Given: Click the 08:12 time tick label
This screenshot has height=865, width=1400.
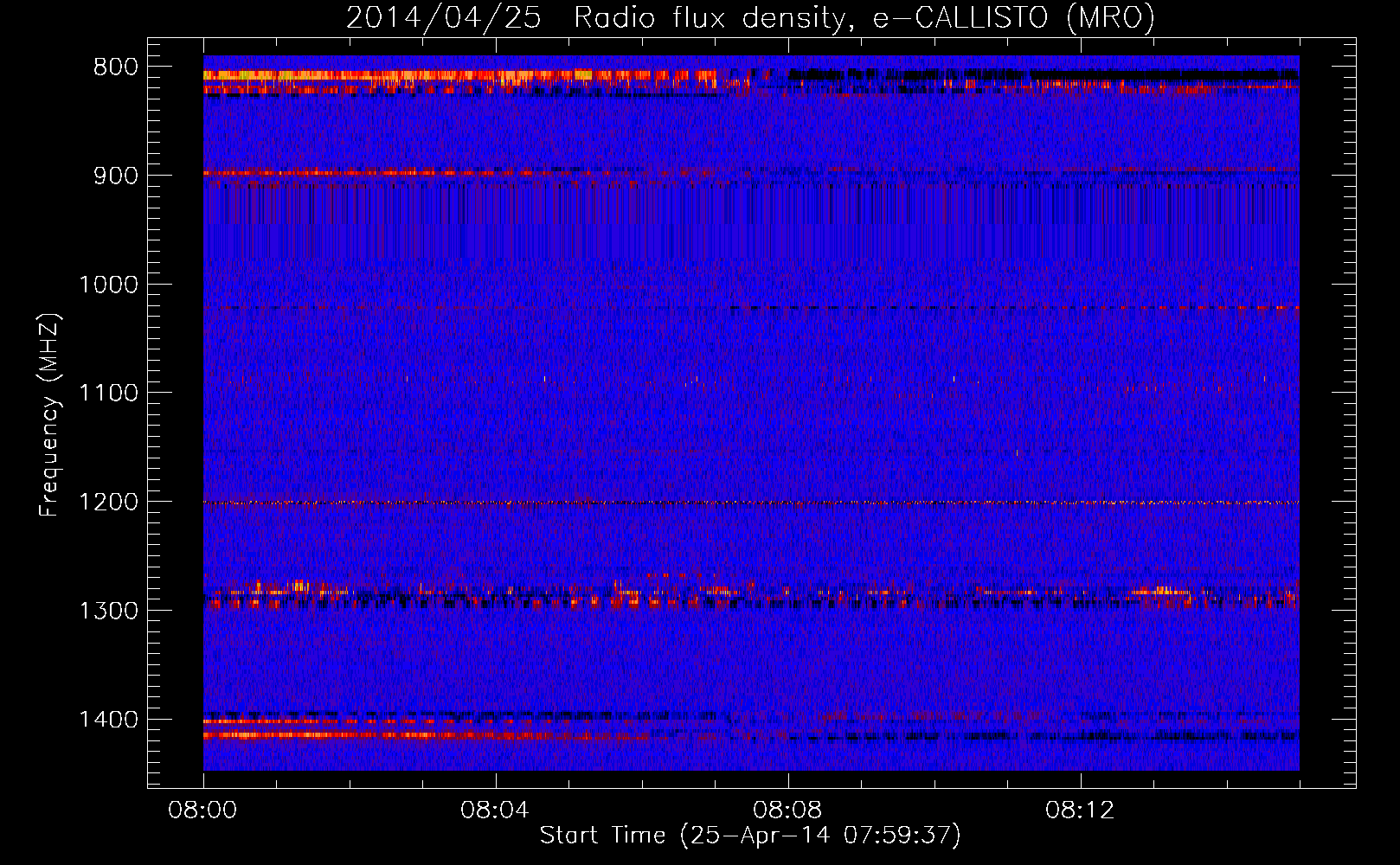Looking at the screenshot, I should pyautogui.click(x=1080, y=811).
